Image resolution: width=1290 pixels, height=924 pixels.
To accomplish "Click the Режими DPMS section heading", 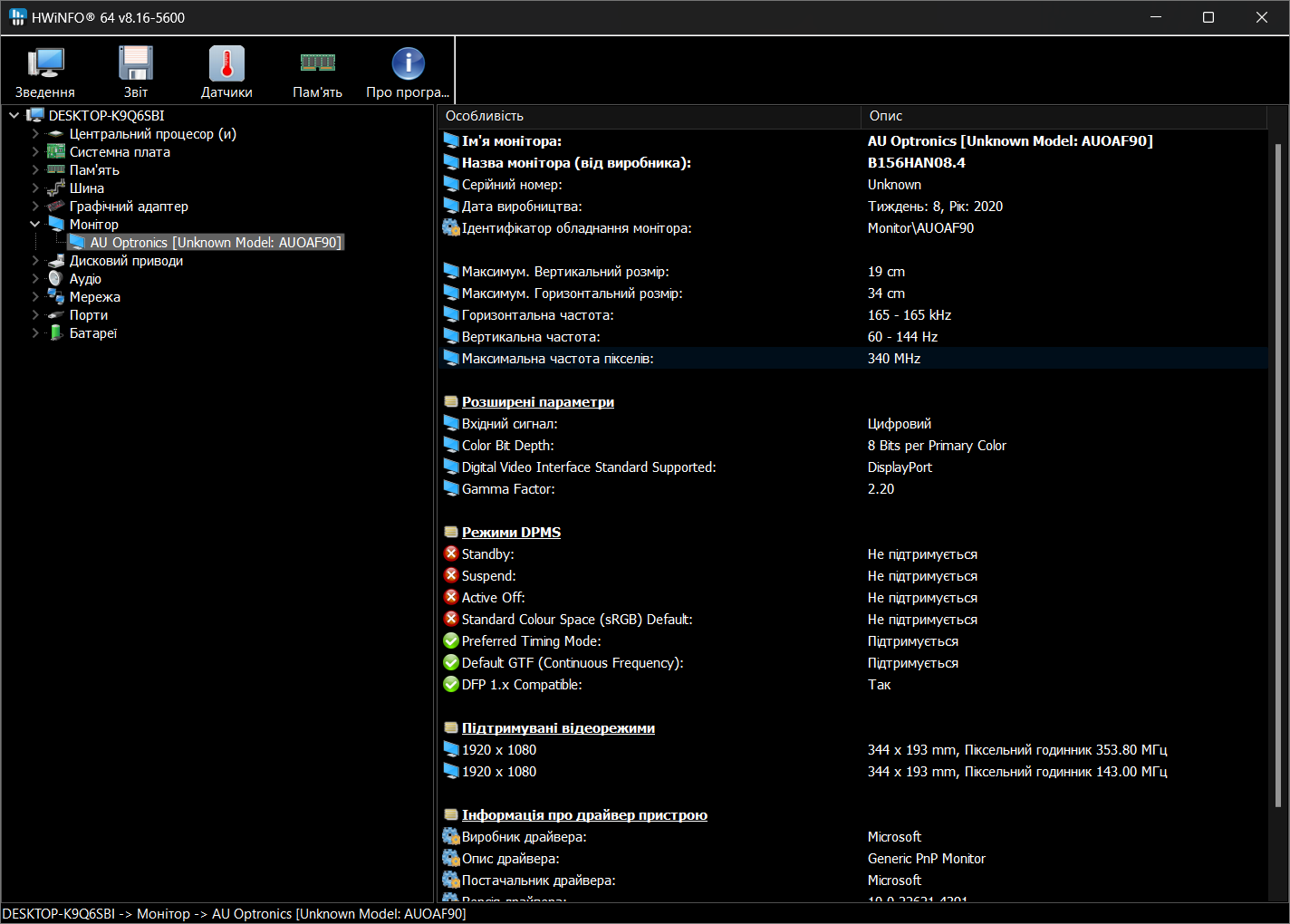I will (511, 533).
